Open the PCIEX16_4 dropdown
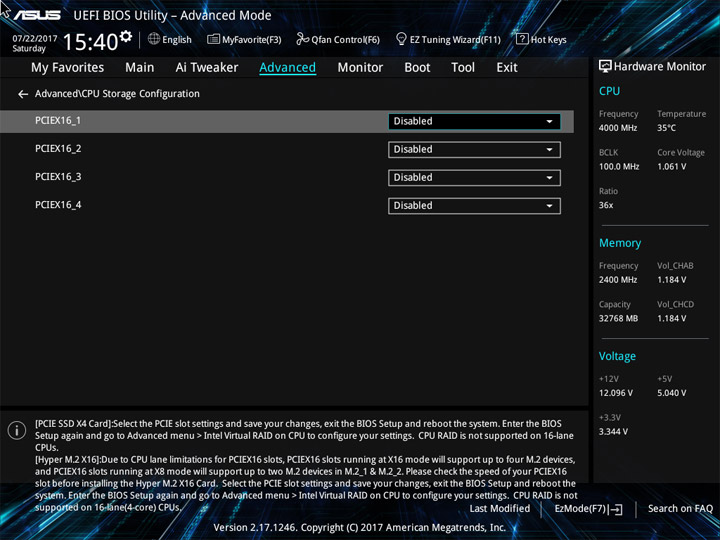720x540 pixels. (474, 206)
